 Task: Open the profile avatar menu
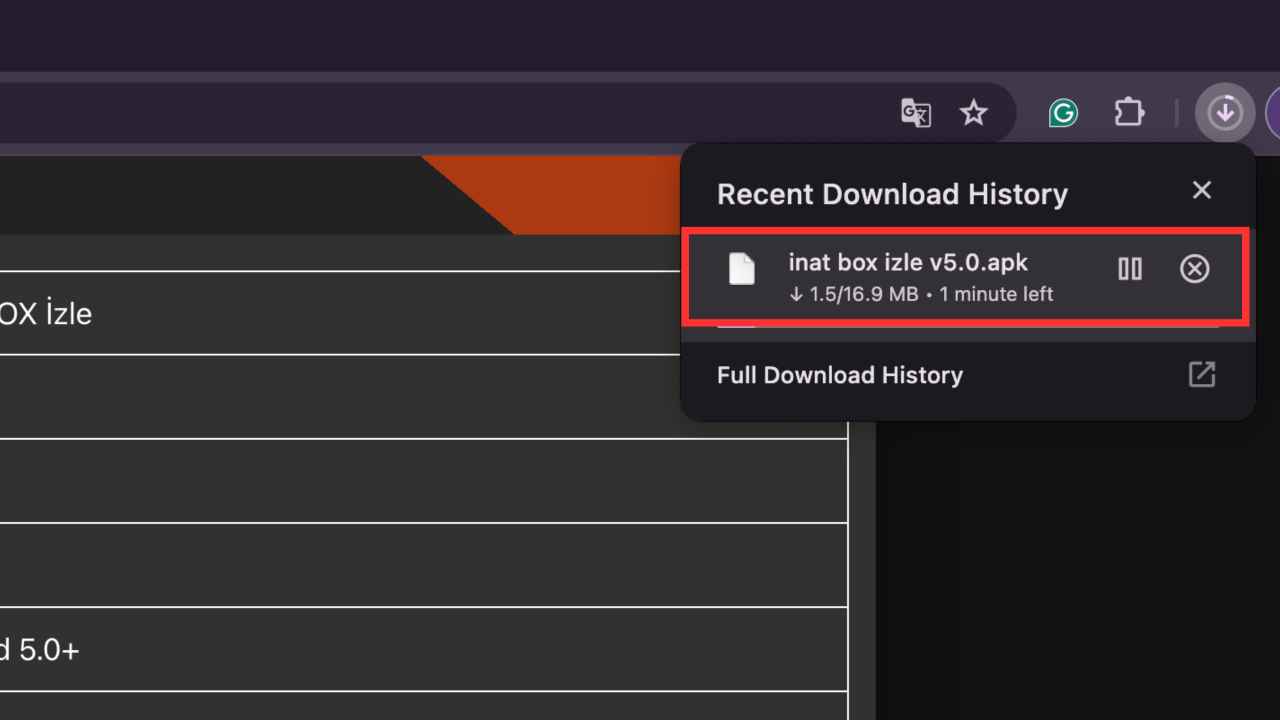pos(1272,113)
